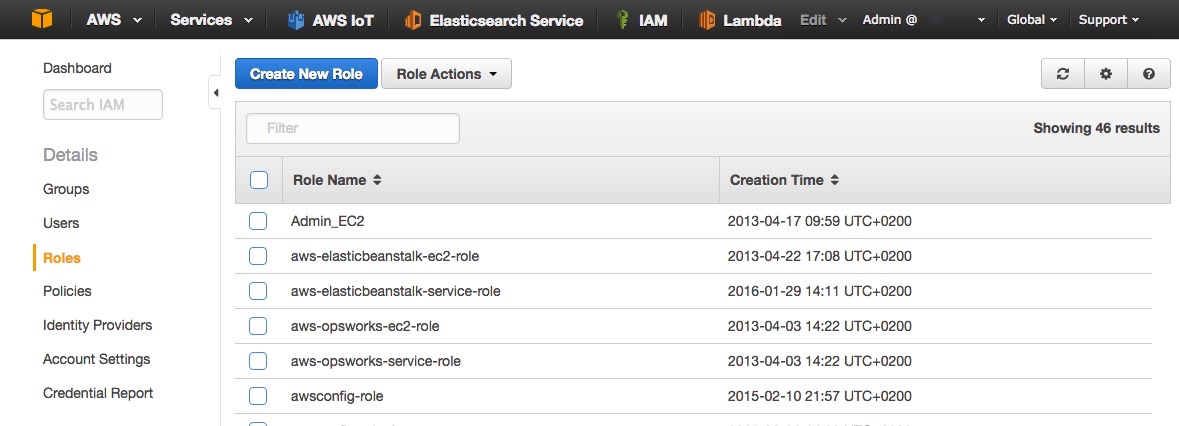Open awsconfig-role
The height and width of the screenshot is (426, 1179).
[337, 396]
